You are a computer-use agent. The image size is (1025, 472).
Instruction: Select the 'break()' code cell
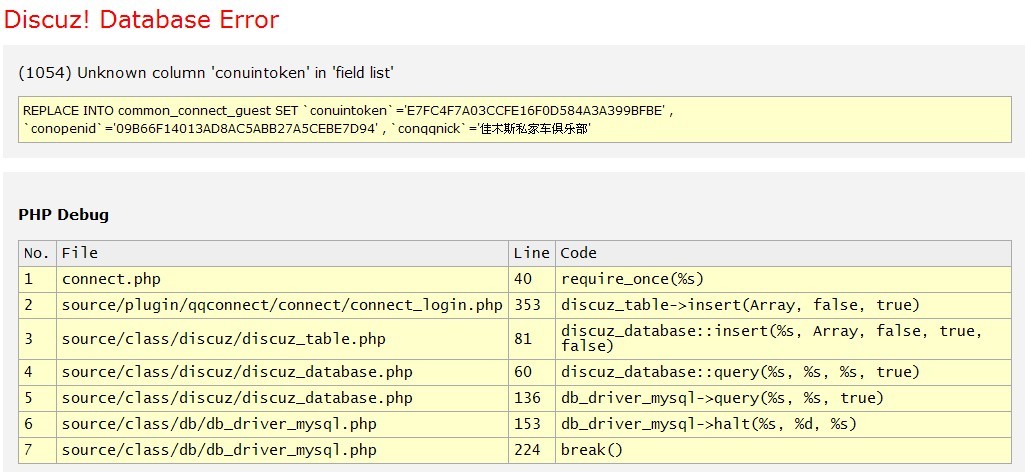pyautogui.click(x=783, y=450)
